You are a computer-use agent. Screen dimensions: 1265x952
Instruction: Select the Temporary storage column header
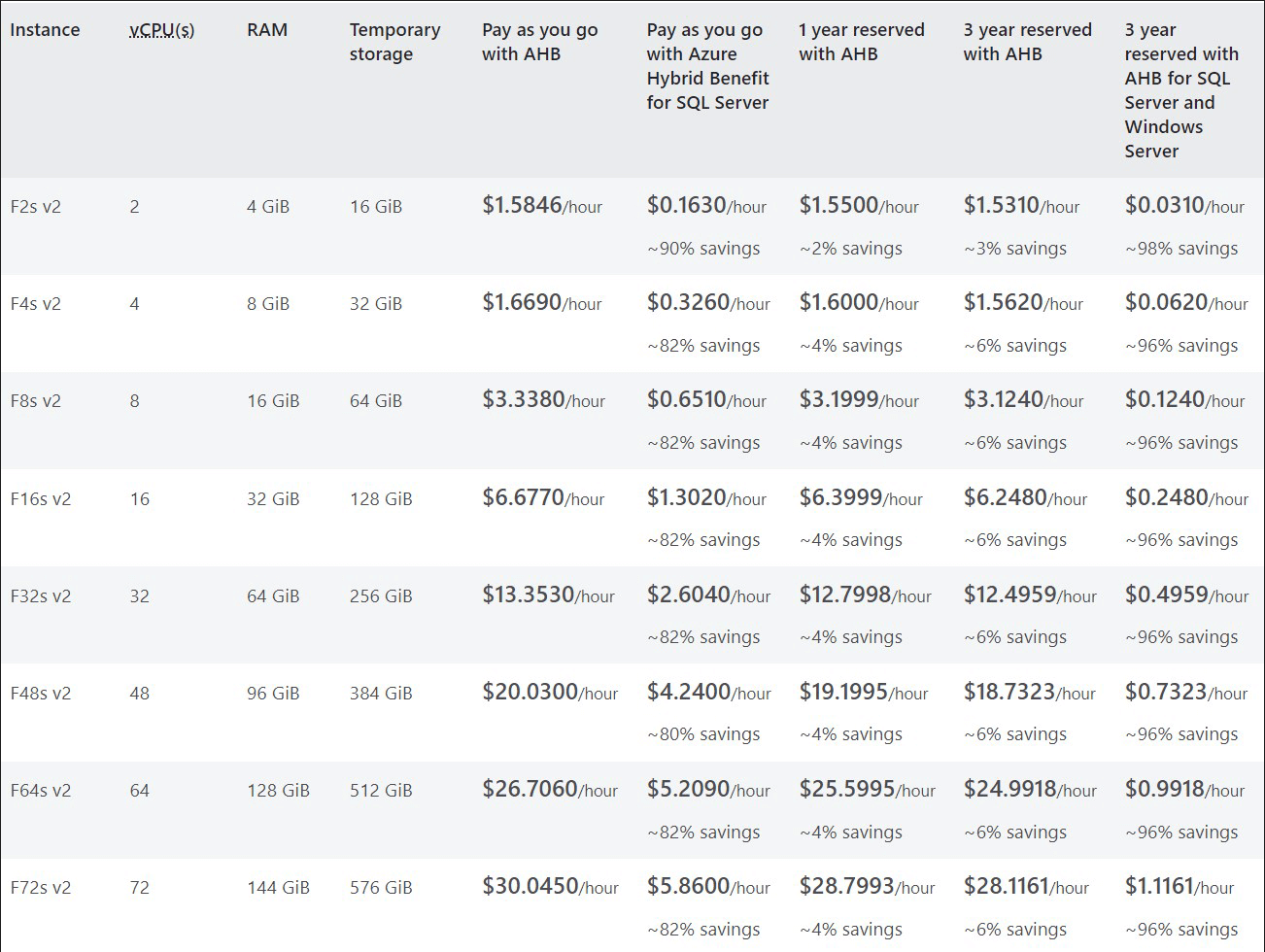point(394,42)
